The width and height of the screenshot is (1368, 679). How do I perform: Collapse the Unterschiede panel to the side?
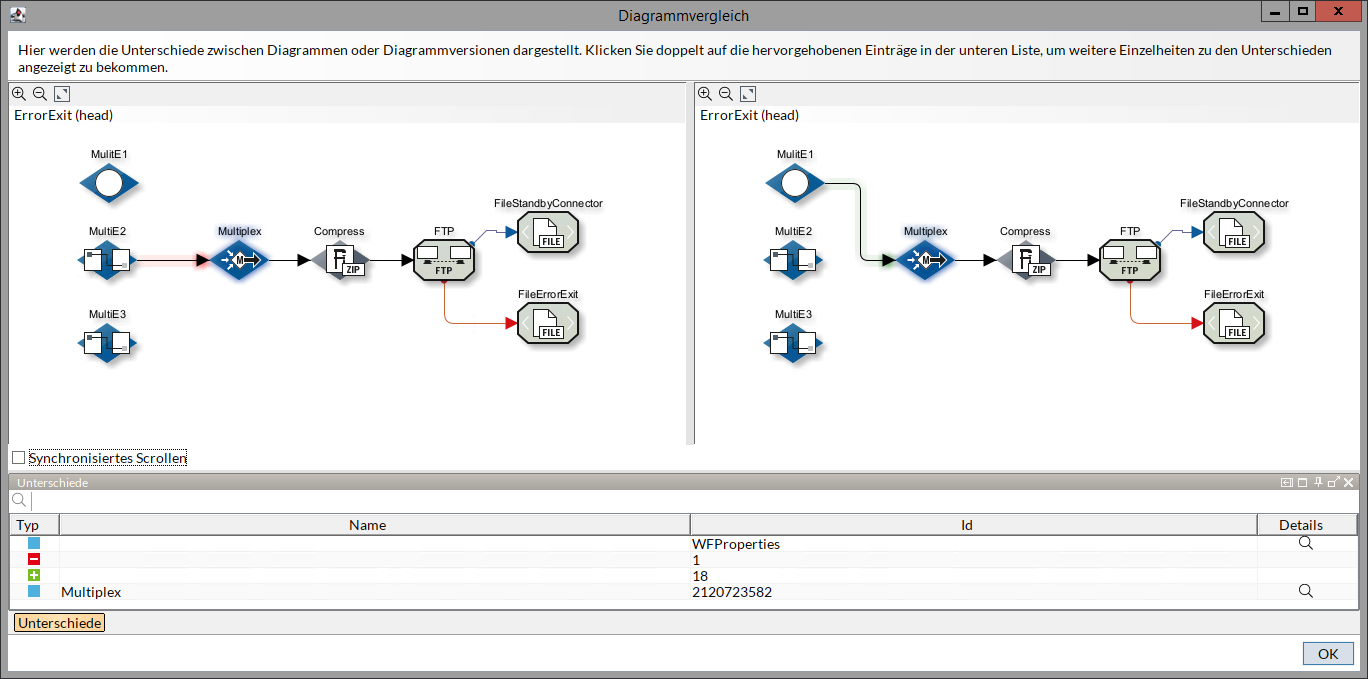[1287, 482]
